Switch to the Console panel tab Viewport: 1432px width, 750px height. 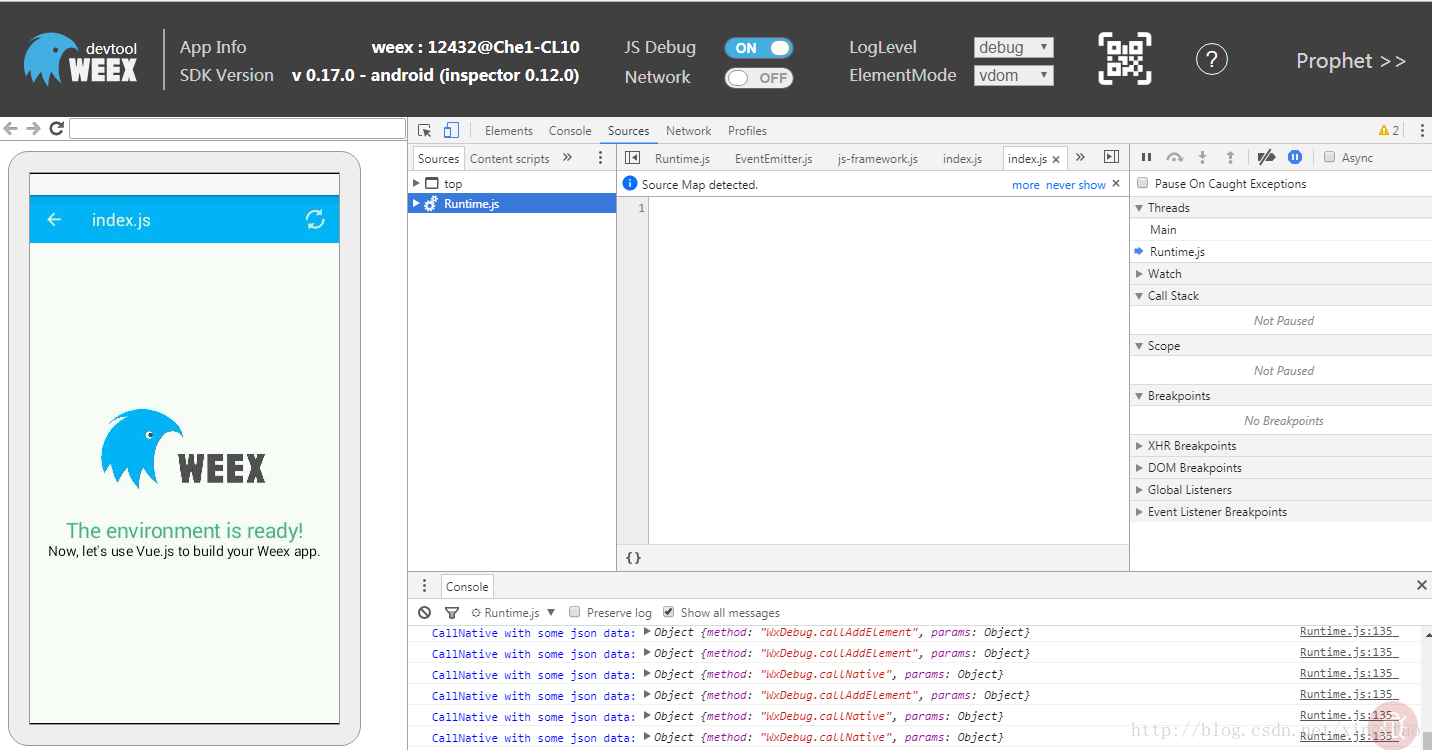click(570, 131)
